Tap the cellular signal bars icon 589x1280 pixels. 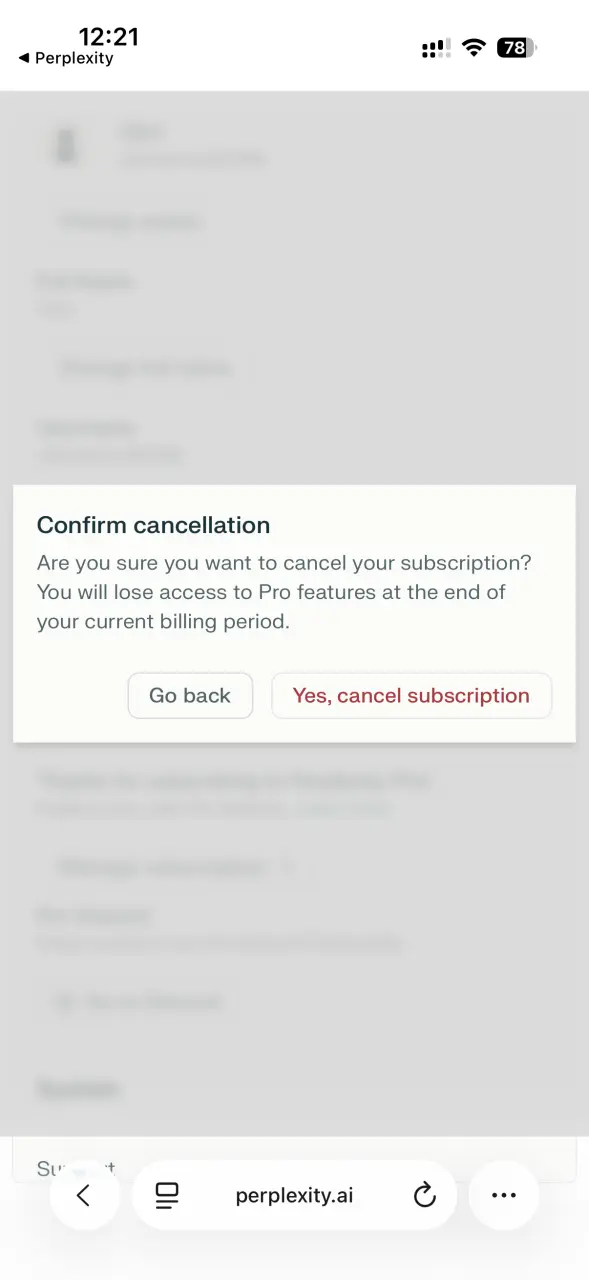click(436, 48)
